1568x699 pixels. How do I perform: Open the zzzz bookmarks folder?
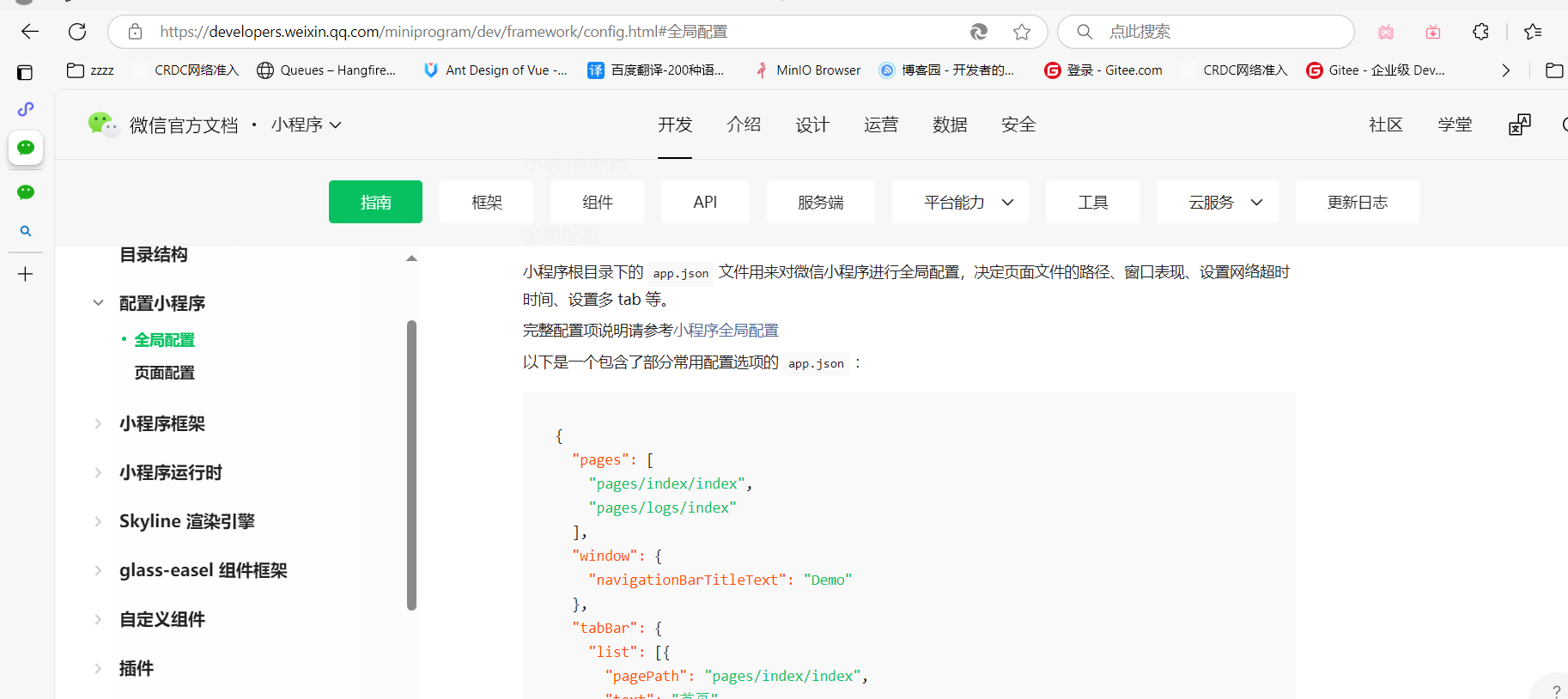[90, 70]
